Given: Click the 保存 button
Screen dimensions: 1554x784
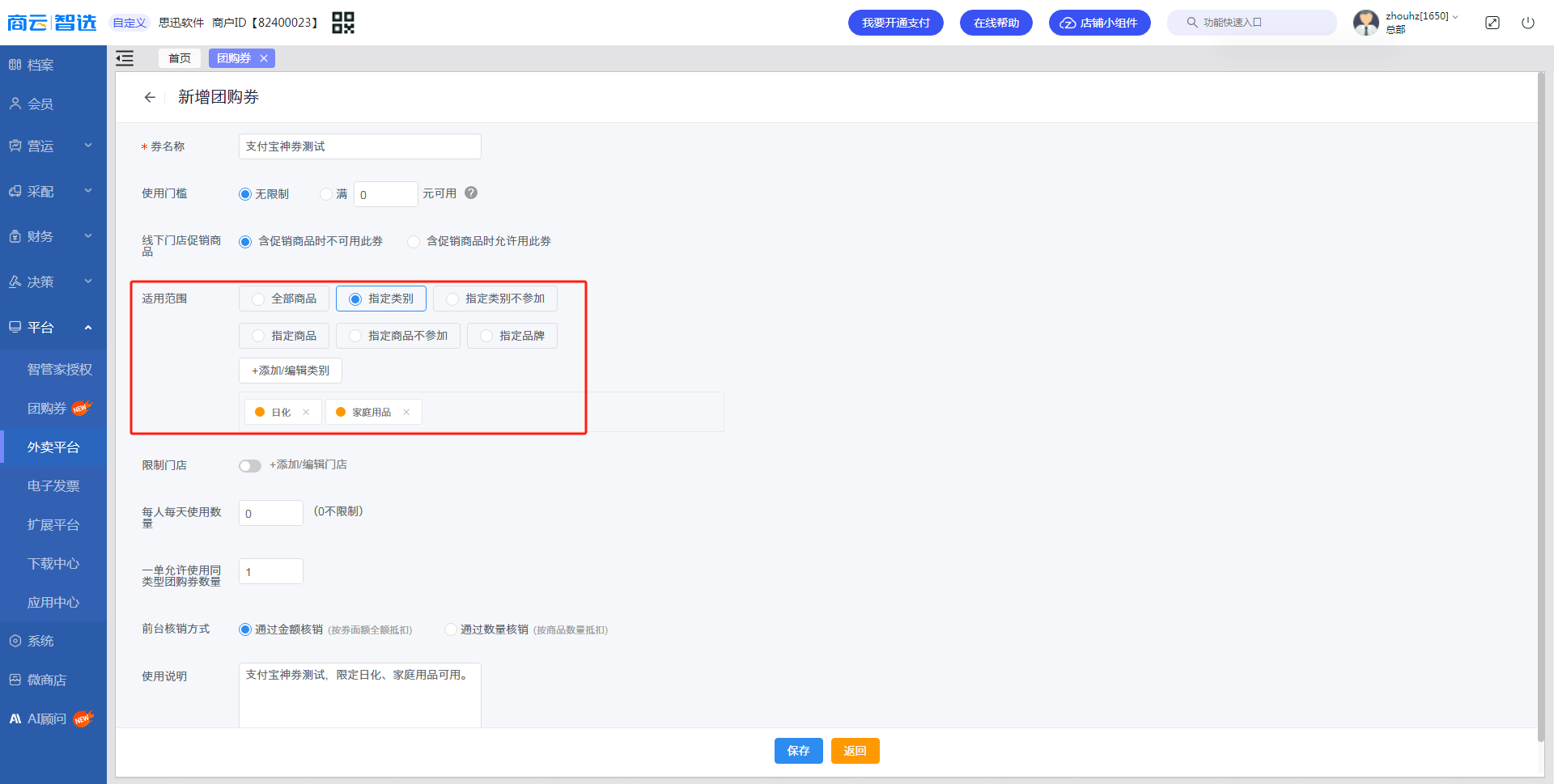Looking at the screenshot, I should (799, 751).
